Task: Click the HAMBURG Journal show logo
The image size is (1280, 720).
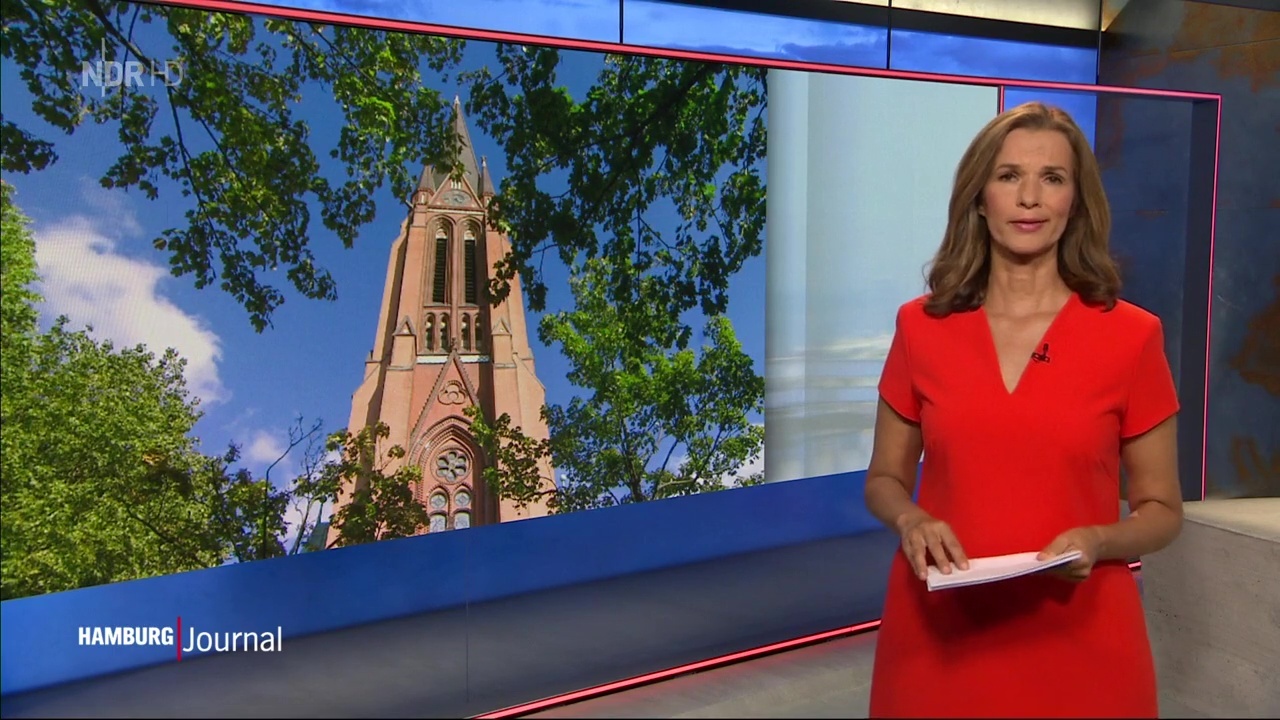Action: [180, 639]
